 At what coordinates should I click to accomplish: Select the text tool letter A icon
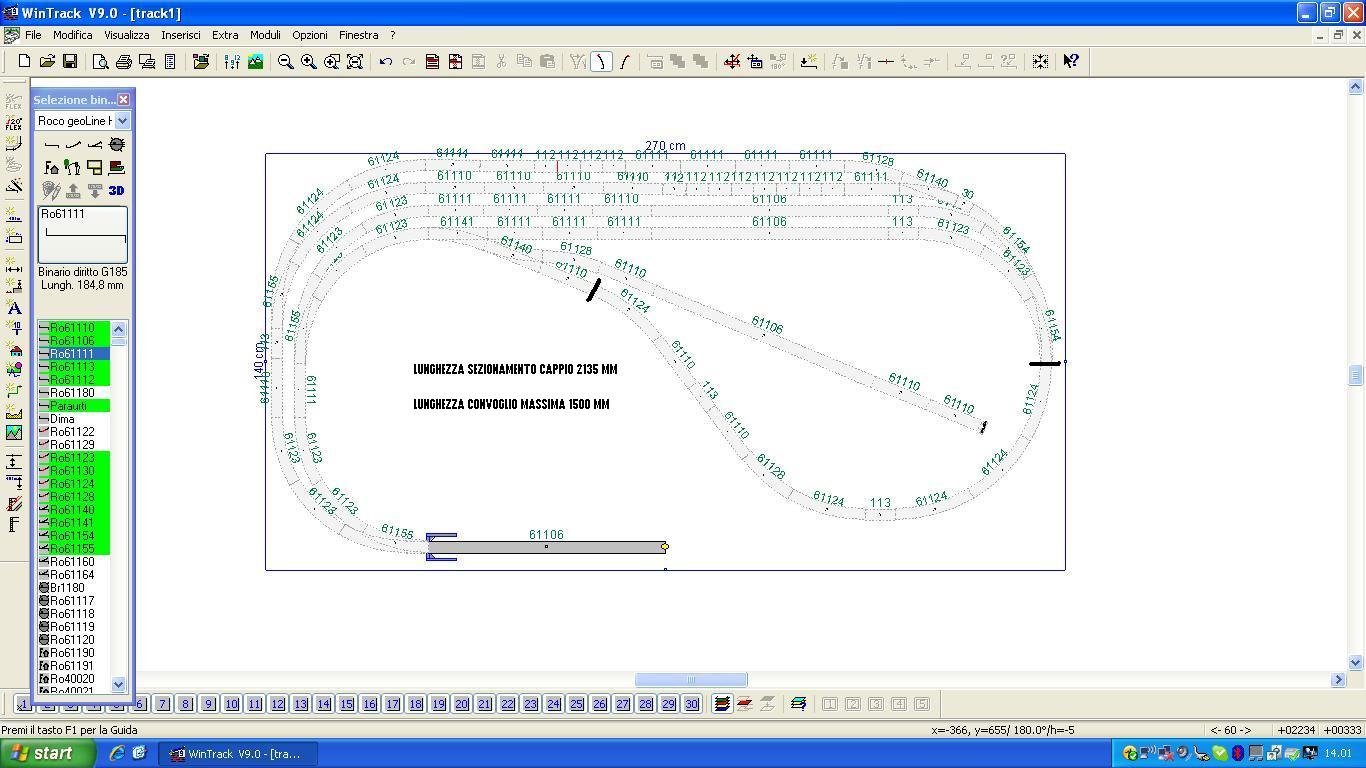14,308
